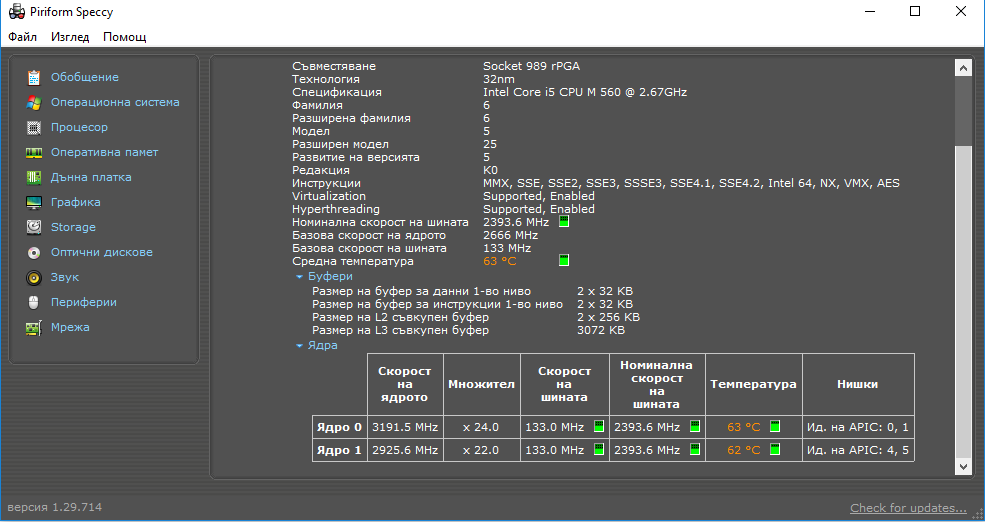
Task: Select the text 'Intel Core i5 CPU M 560 @ 2.67GHz'
Action: (585, 92)
